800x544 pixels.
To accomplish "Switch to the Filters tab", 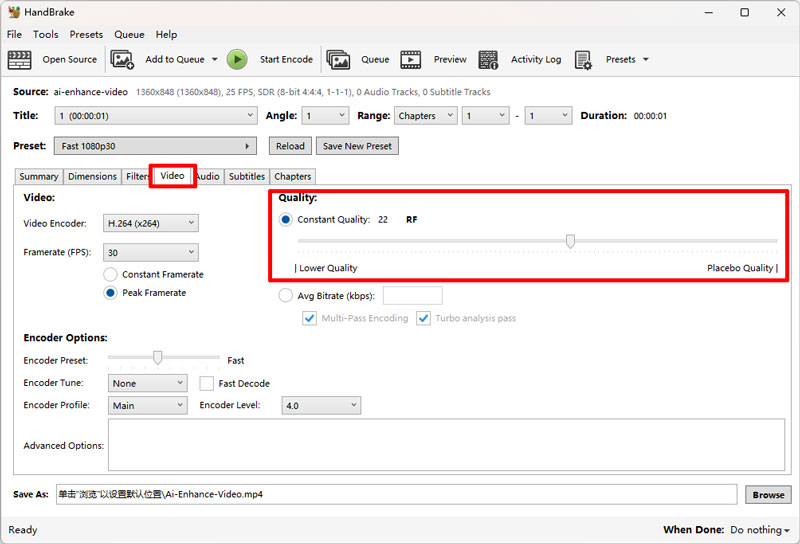I will [137, 176].
